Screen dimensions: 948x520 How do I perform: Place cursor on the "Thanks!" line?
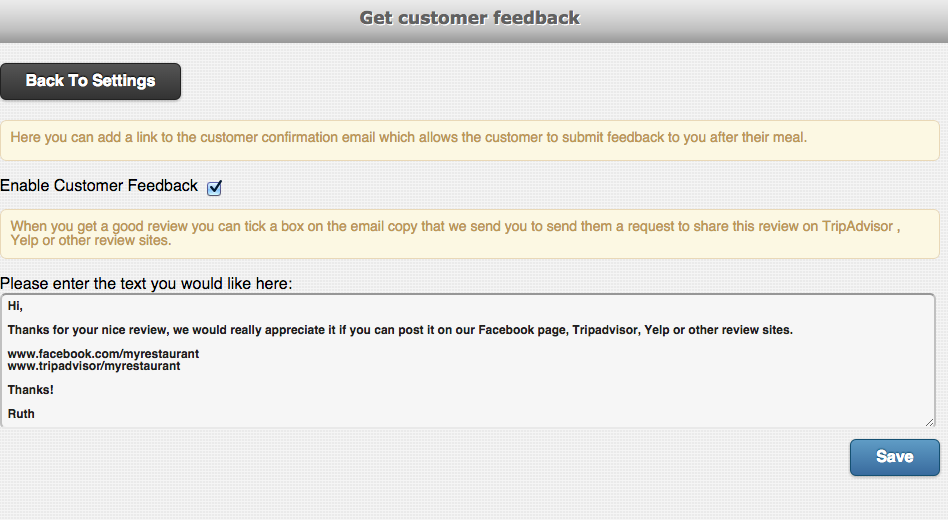(x=31, y=390)
